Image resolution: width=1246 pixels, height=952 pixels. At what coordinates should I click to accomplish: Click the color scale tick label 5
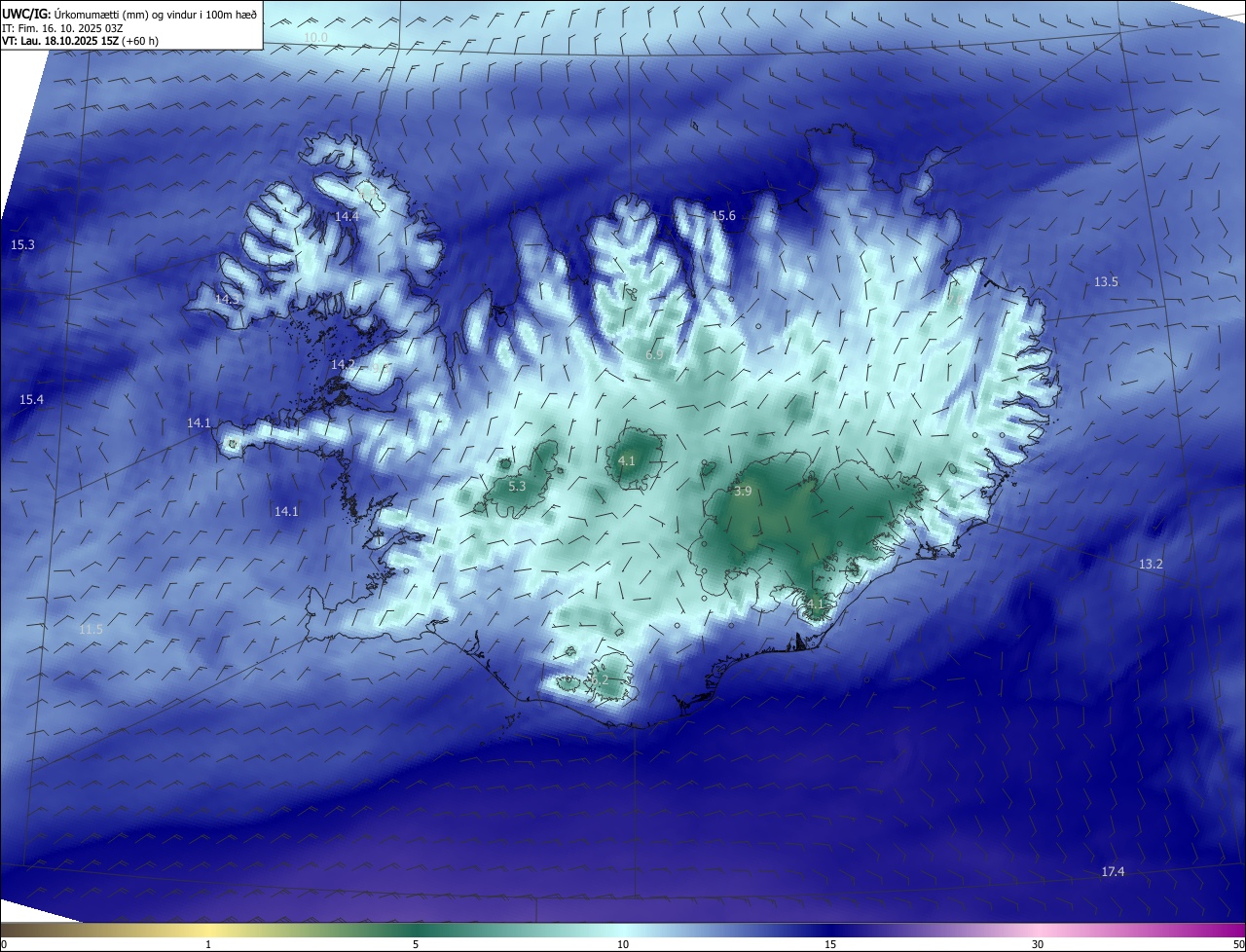[416, 944]
